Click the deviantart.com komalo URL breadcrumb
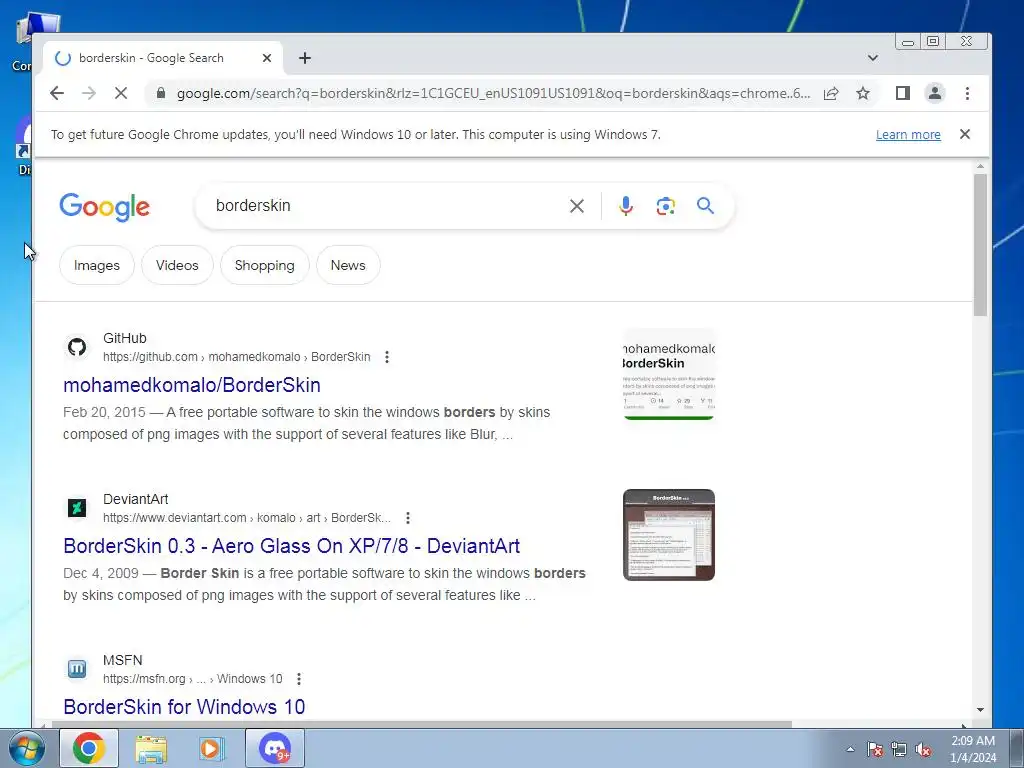Image resolution: width=1024 pixels, height=768 pixels. point(246,518)
